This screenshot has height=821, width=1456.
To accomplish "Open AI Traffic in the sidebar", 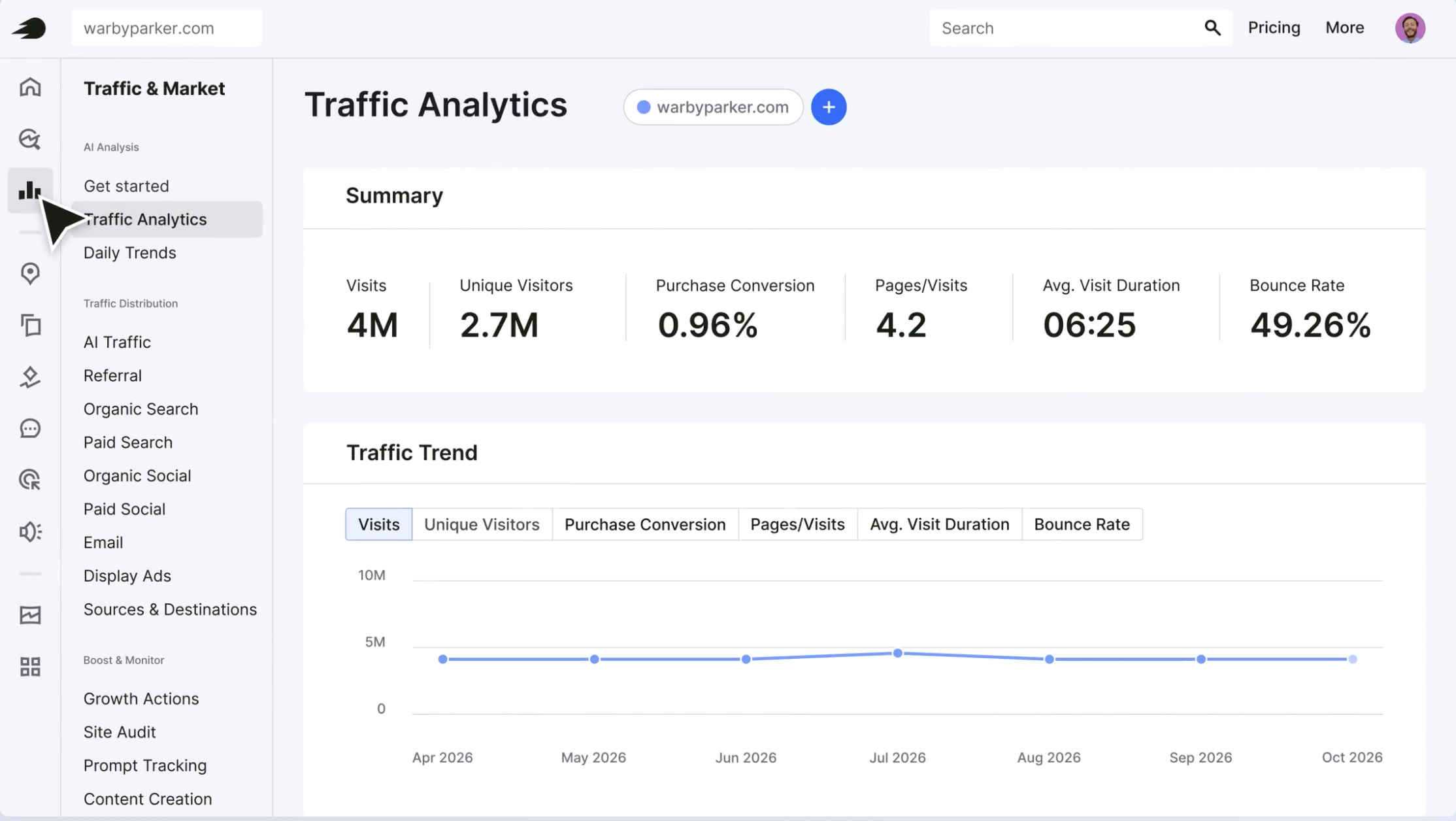I will [x=117, y=342].
